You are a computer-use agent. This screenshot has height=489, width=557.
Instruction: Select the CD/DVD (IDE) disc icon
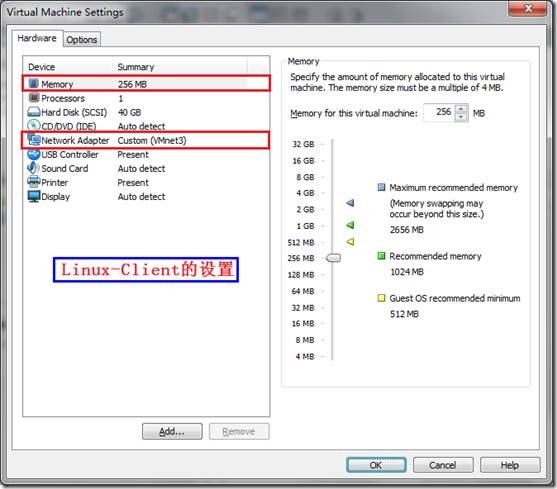click(x=34, y=126)
